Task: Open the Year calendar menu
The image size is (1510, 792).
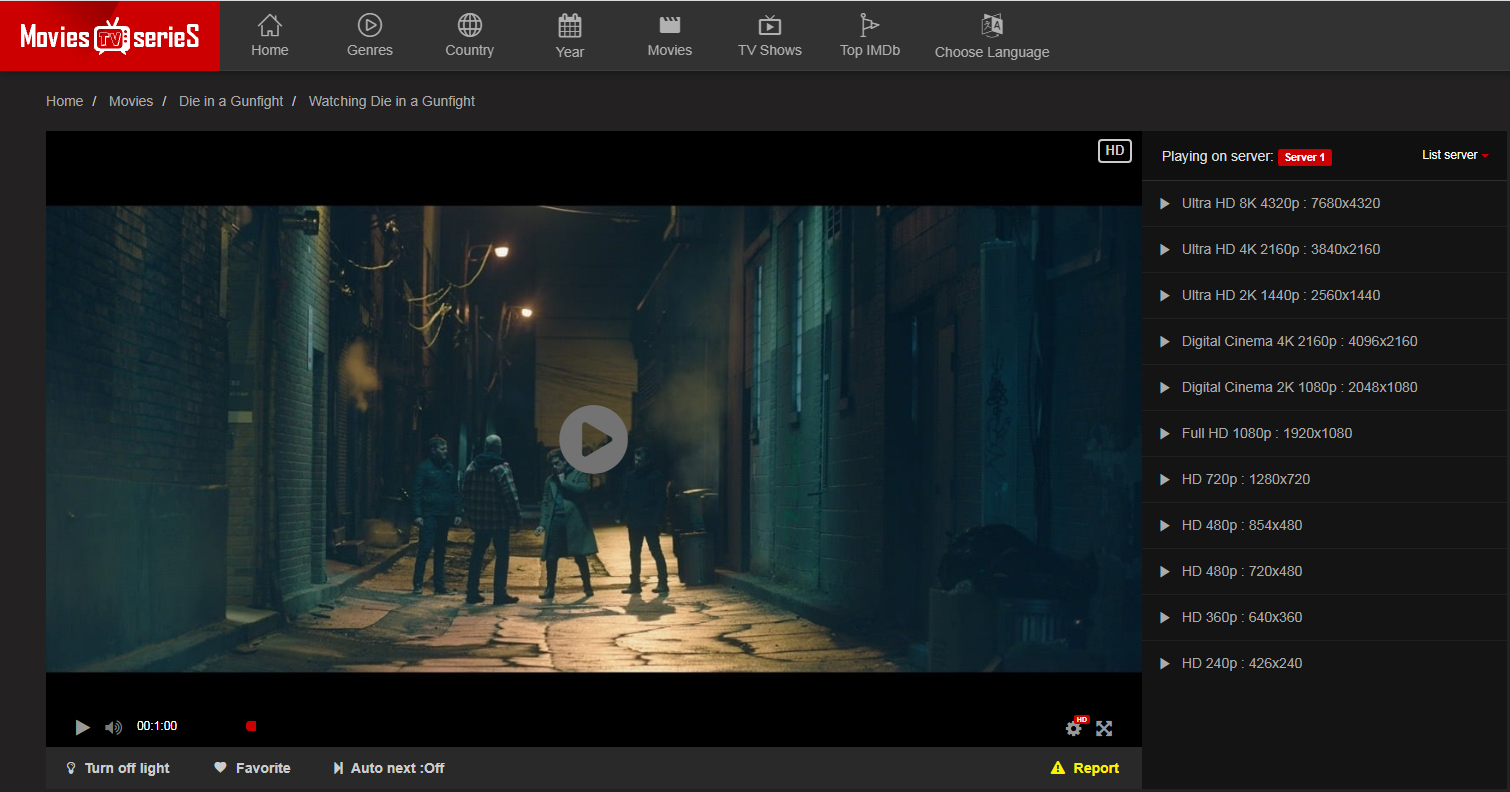Action: 570,36
